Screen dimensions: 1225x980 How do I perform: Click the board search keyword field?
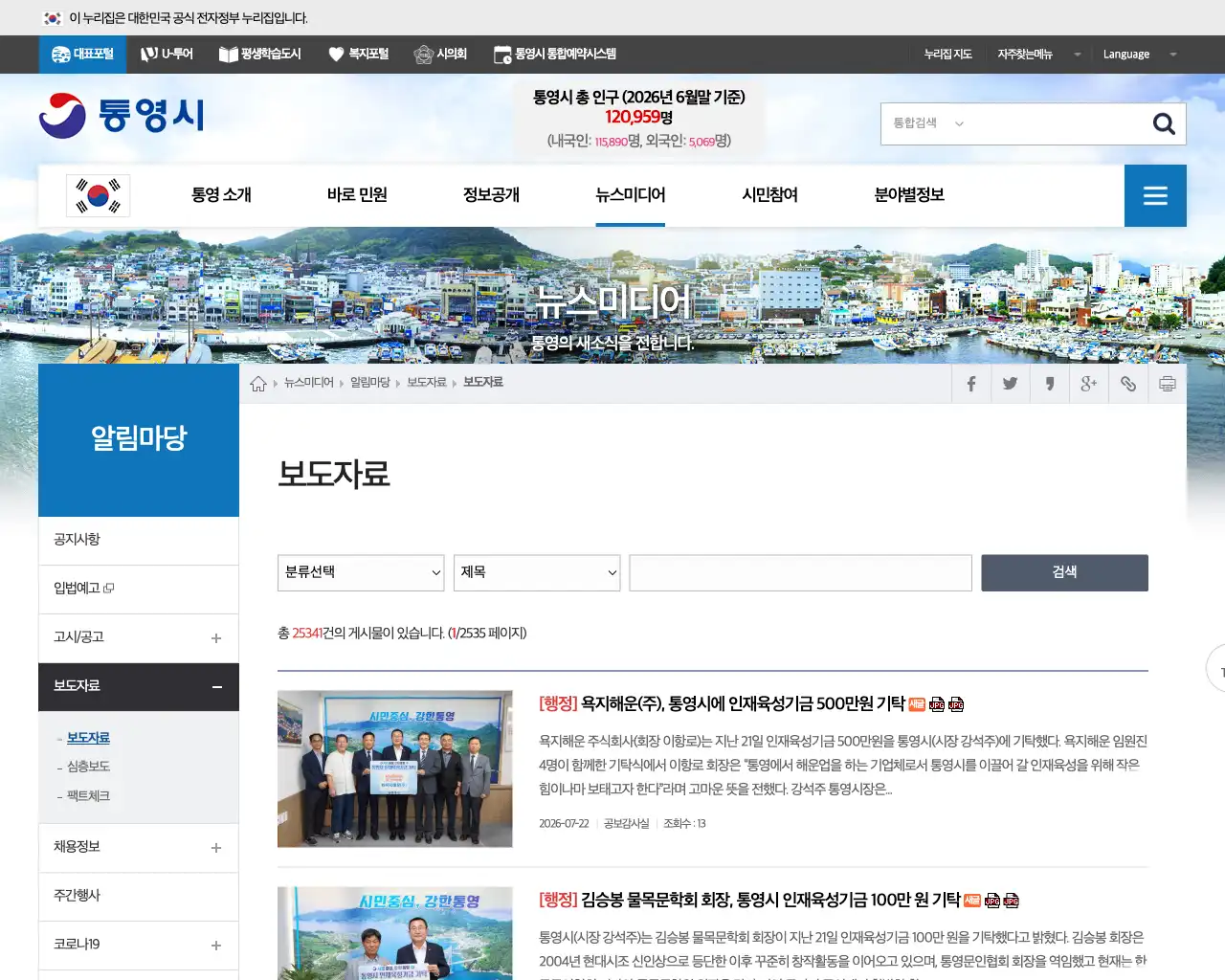click(x=800, y=572)
